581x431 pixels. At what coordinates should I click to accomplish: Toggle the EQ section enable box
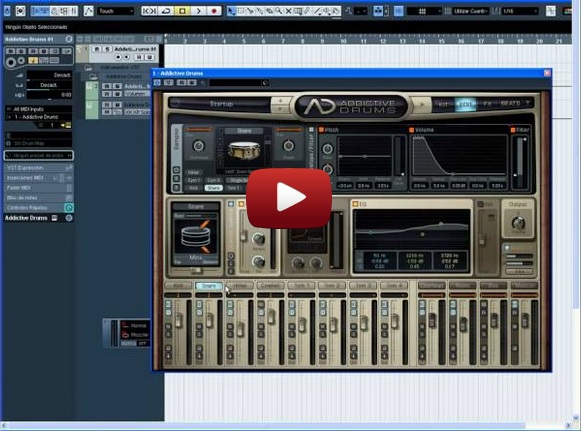(x=355, y=204)
